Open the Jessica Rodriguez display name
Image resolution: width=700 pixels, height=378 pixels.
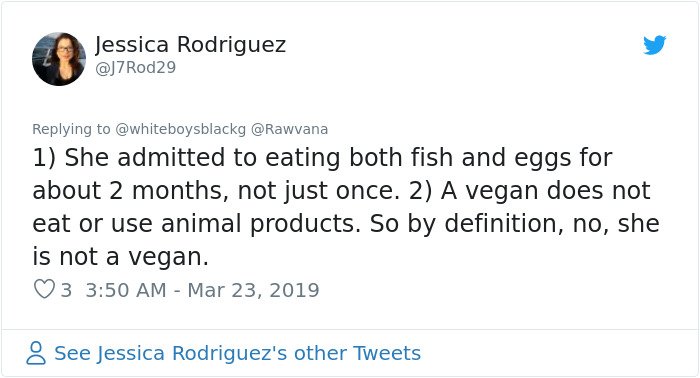pyautogui.click(x=190, y=45)
